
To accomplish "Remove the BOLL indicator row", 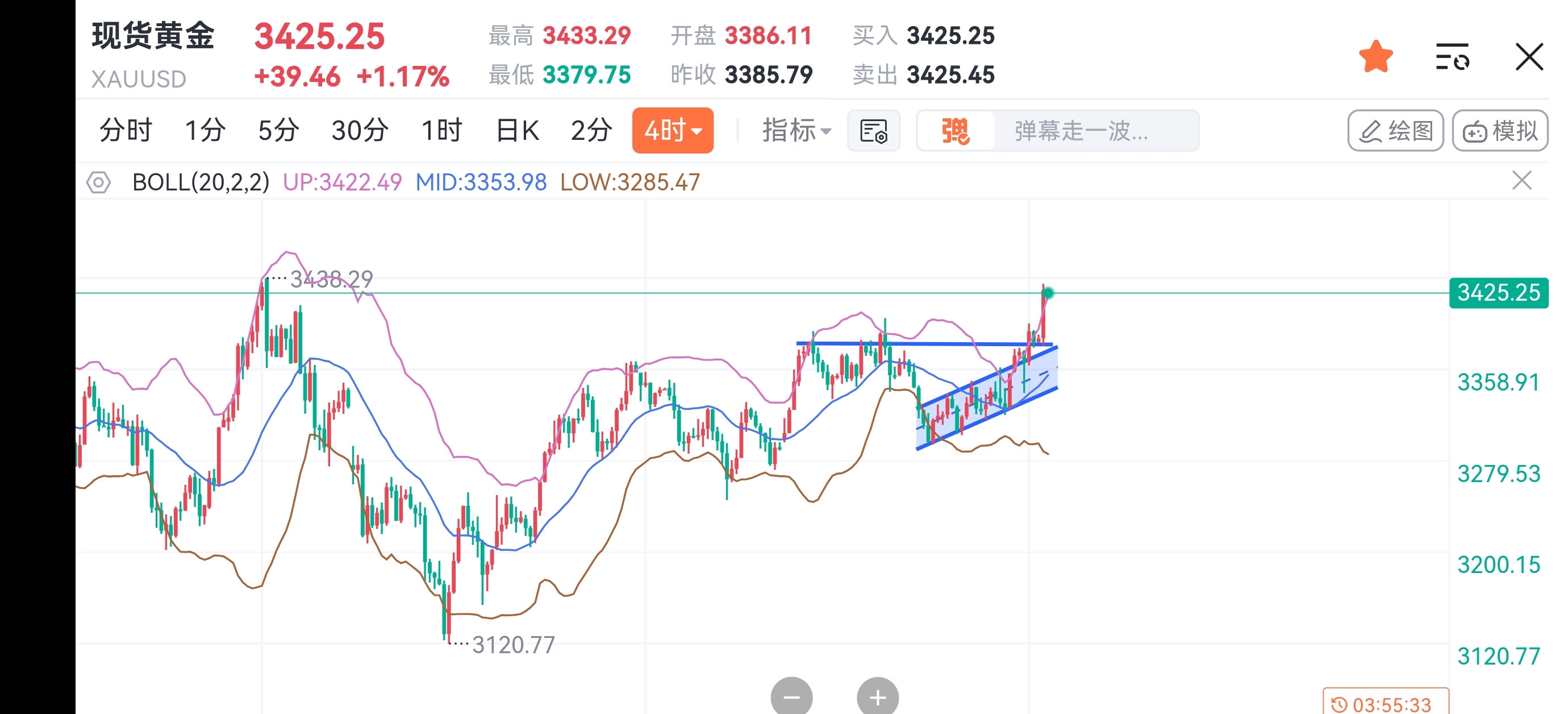I will [x=1522, y=181].
